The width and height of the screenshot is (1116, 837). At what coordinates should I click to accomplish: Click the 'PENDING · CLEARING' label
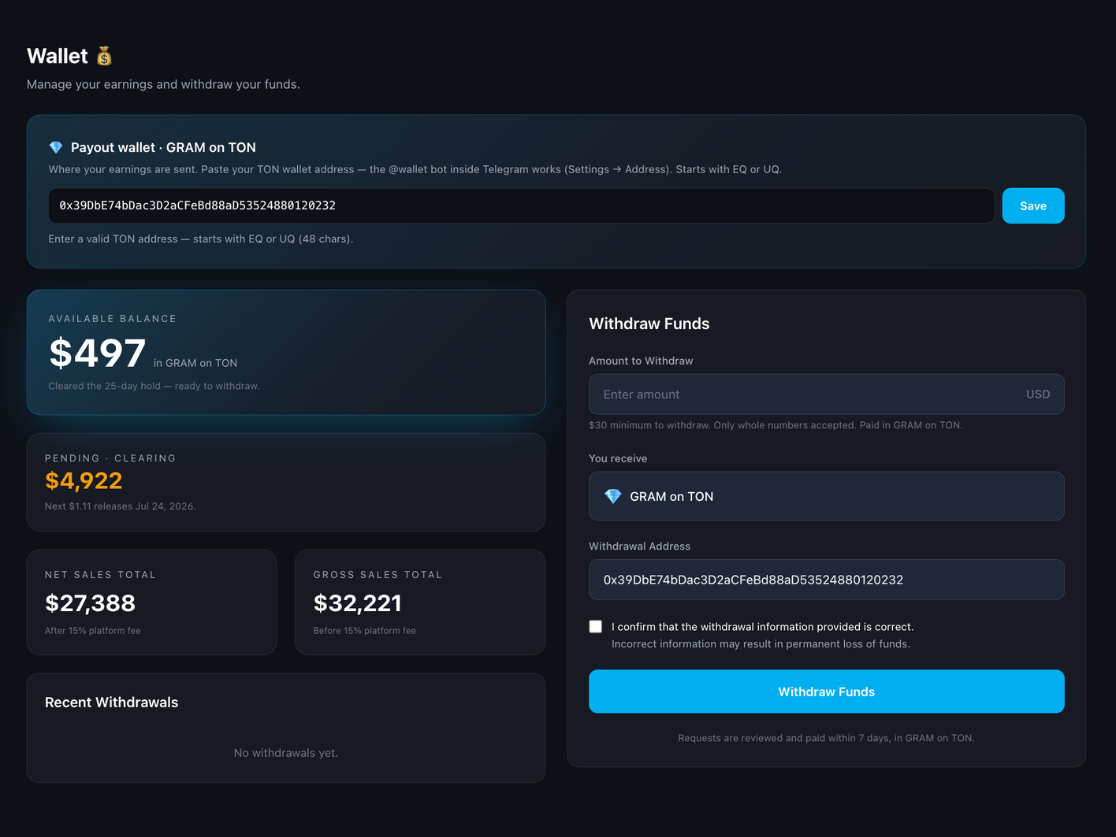(110, 458)
